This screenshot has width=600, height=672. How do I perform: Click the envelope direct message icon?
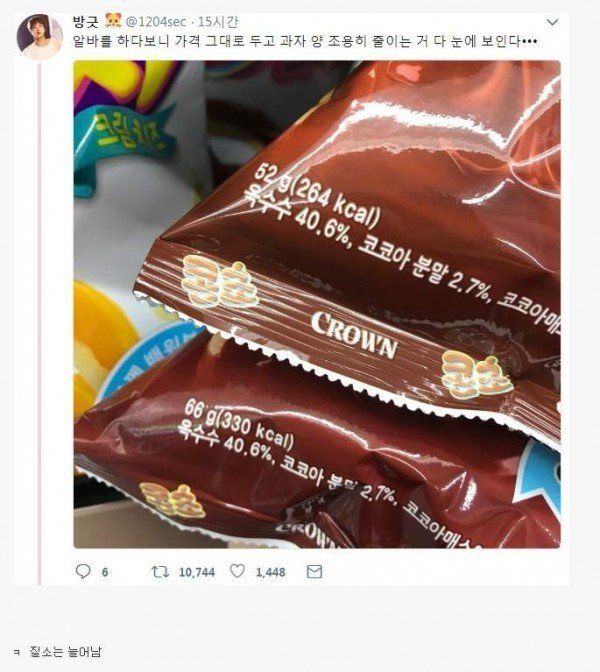[x=315, y=572]
